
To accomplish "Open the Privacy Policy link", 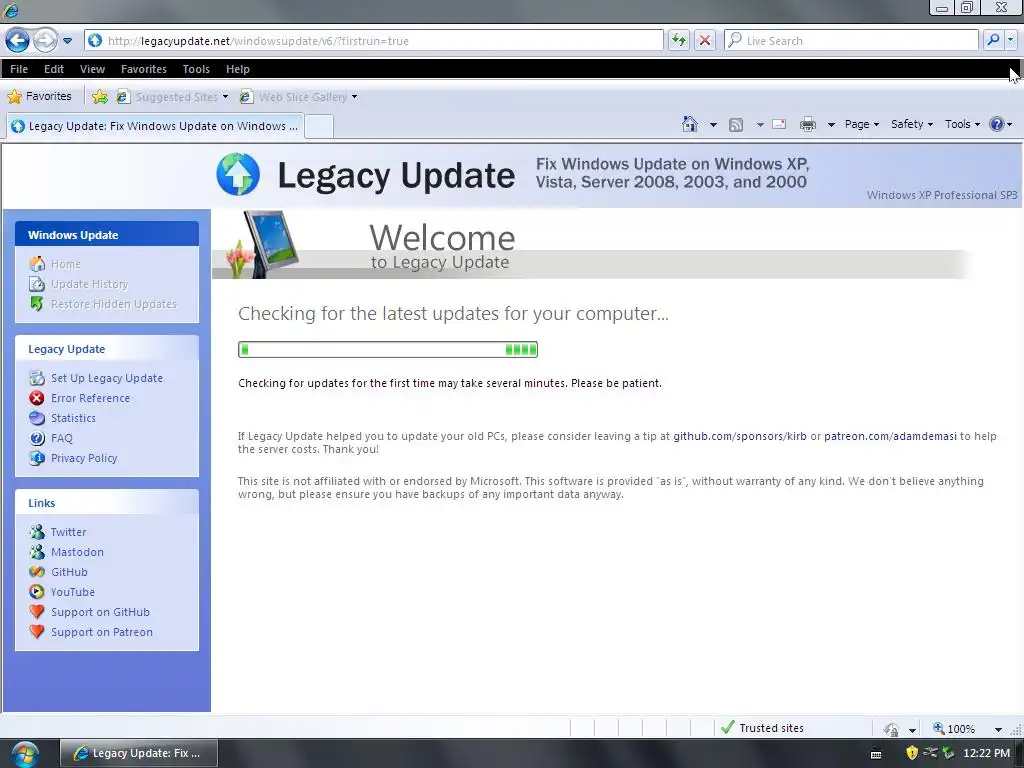I will click(x=84, y=458).
